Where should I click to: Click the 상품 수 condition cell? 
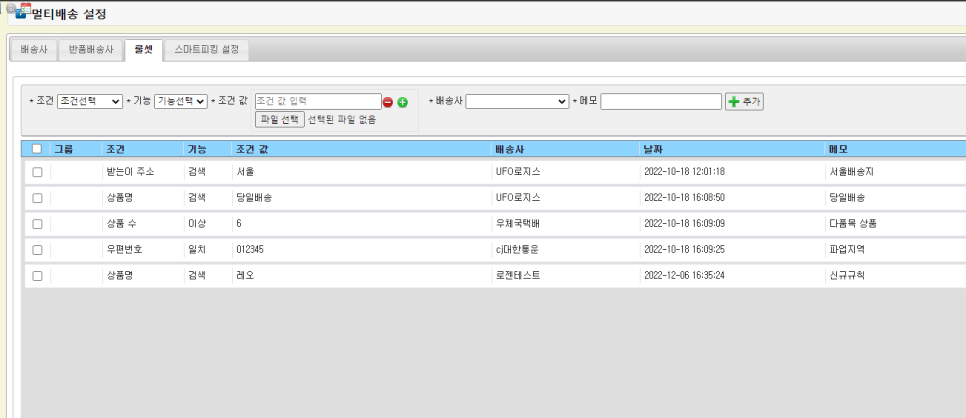(121, 224)
